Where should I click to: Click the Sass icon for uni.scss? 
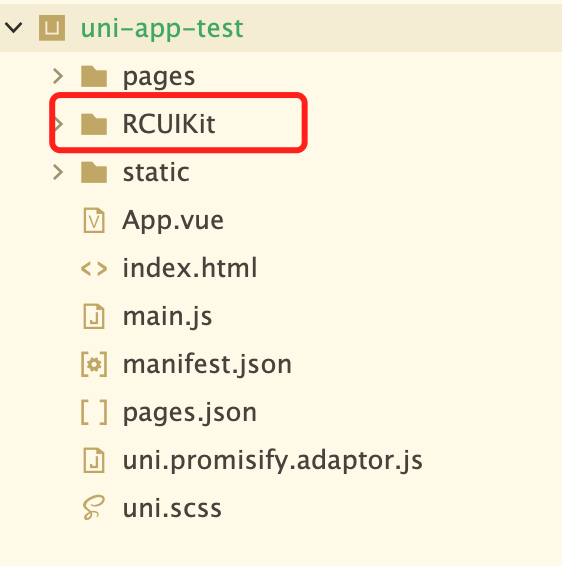[94, 508]
